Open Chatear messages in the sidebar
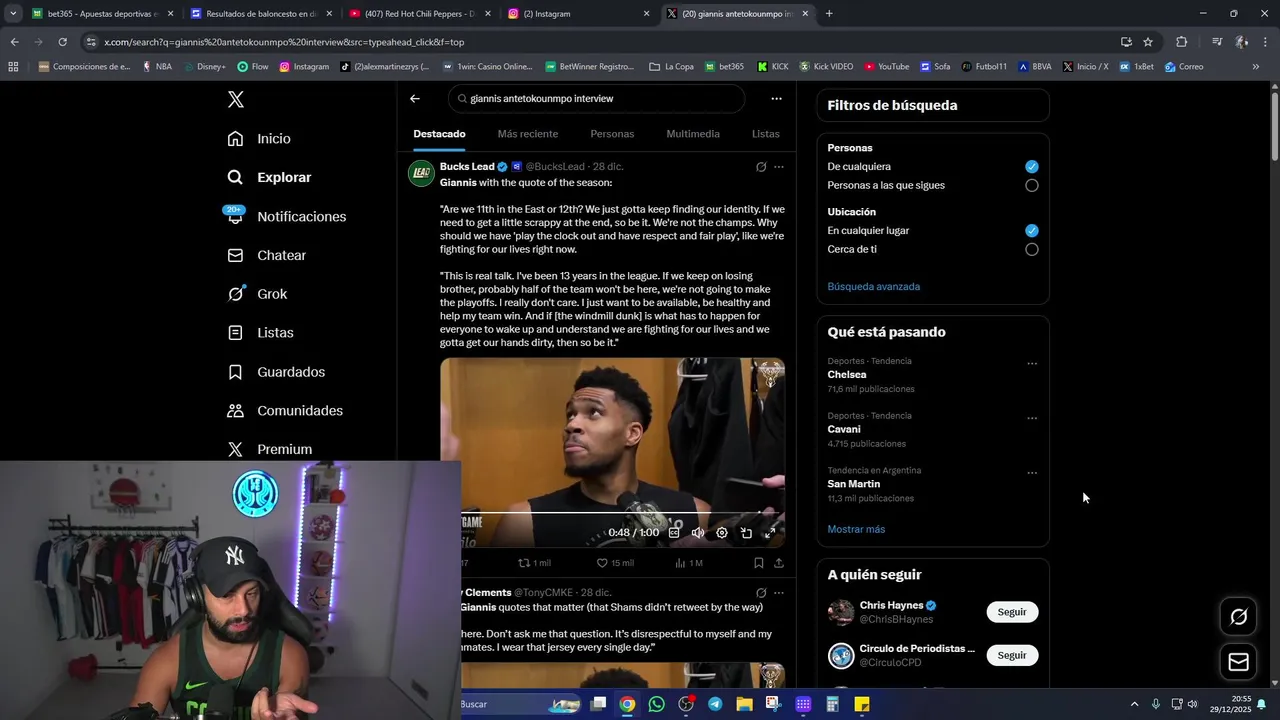 pos(266,255)
